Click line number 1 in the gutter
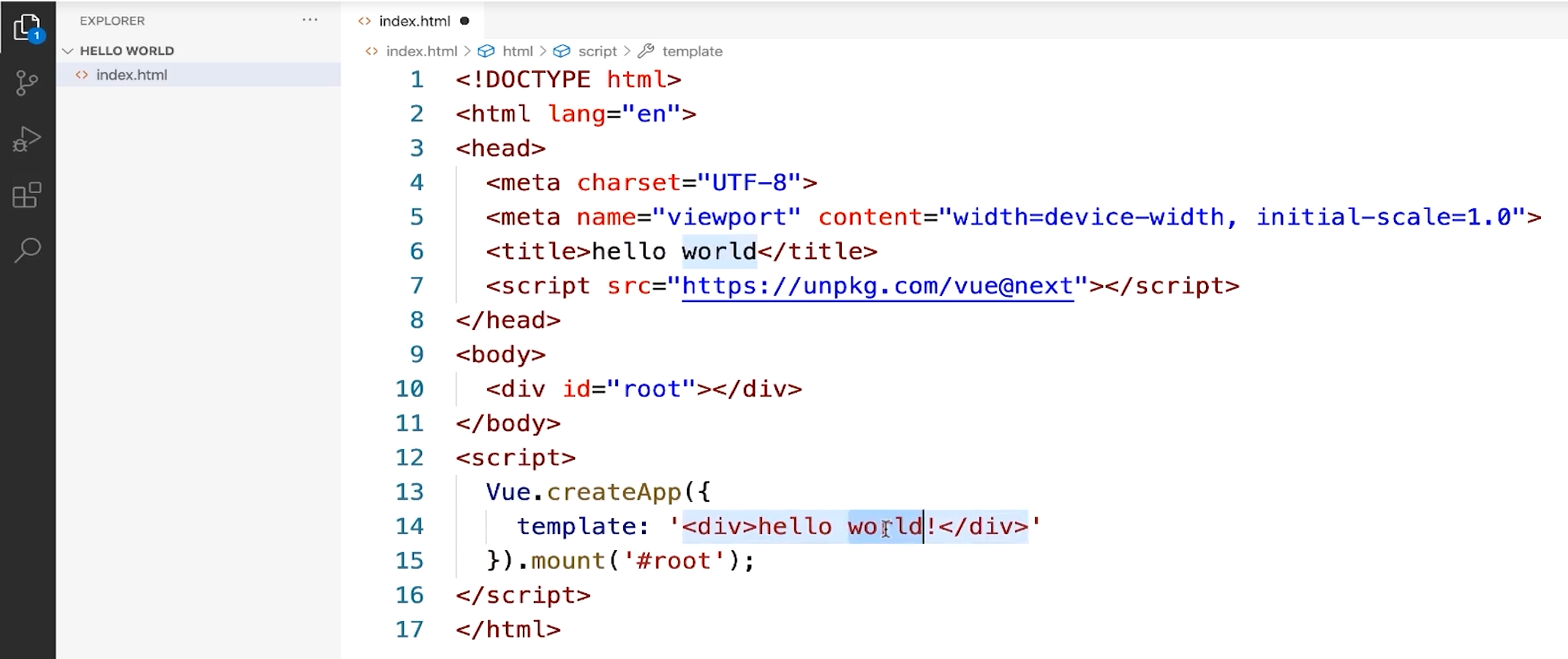1568x659 pixels. (417, 79)
